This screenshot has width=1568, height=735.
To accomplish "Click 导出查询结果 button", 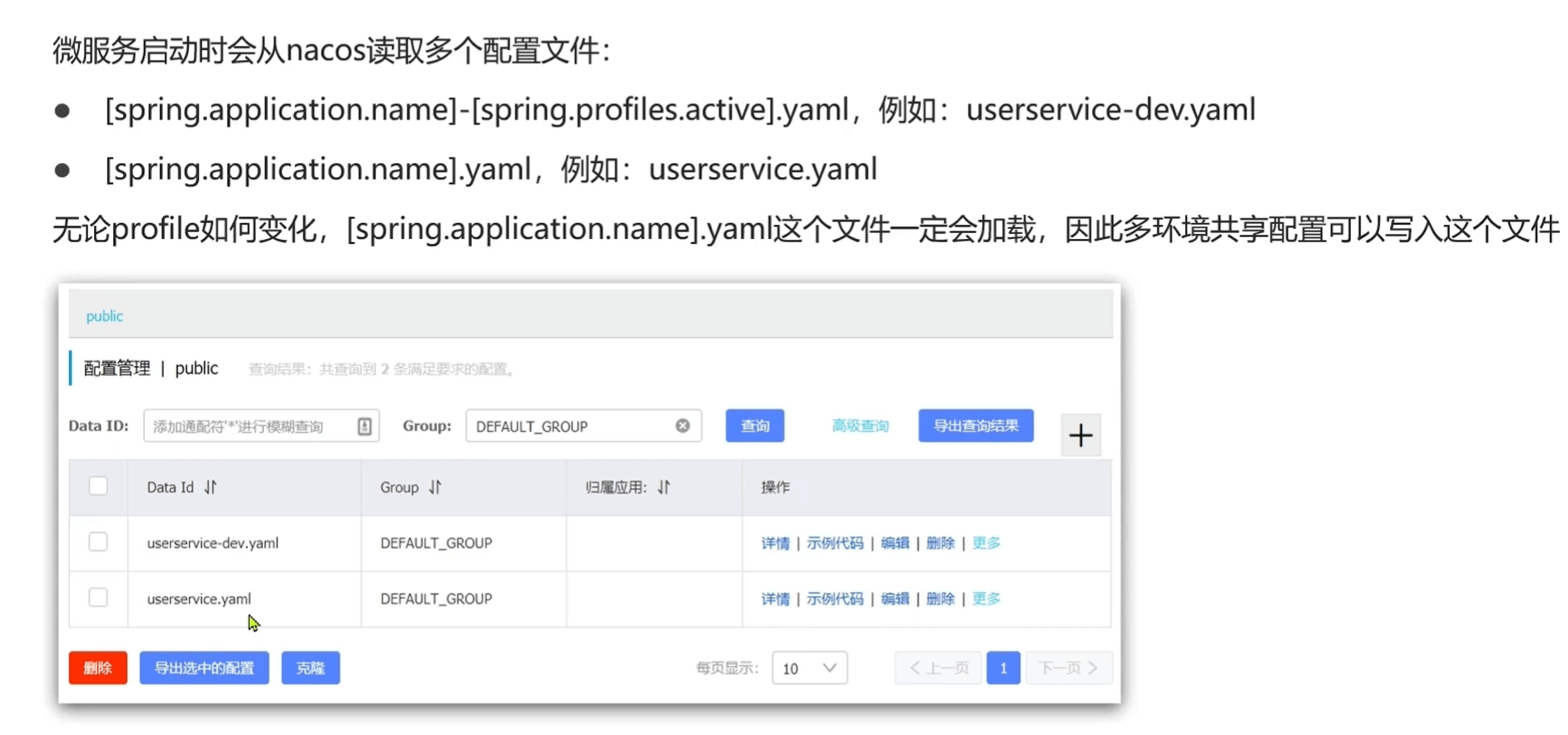I will click(x=976, y=425).
